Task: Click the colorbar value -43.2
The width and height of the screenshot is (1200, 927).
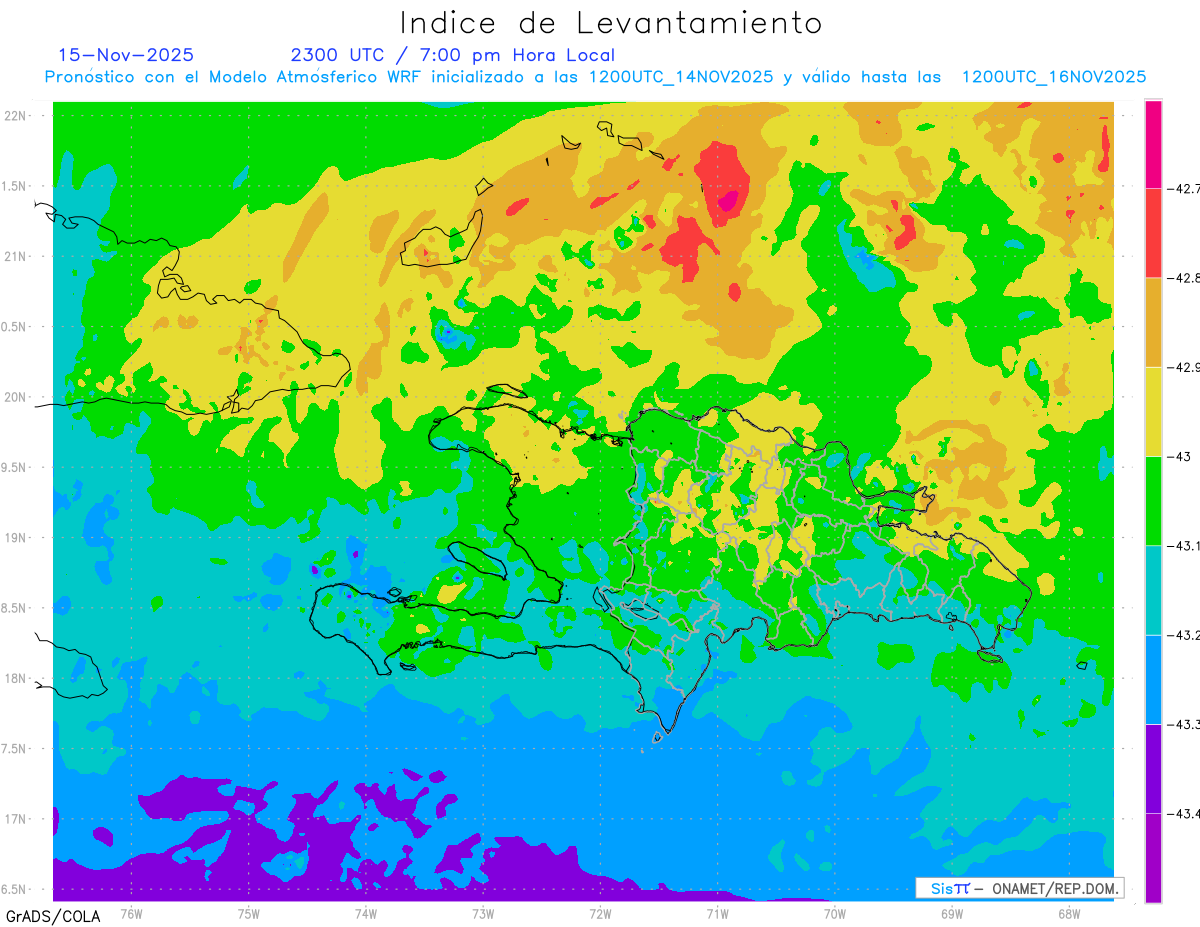Action: click(x=1183, y=635)
